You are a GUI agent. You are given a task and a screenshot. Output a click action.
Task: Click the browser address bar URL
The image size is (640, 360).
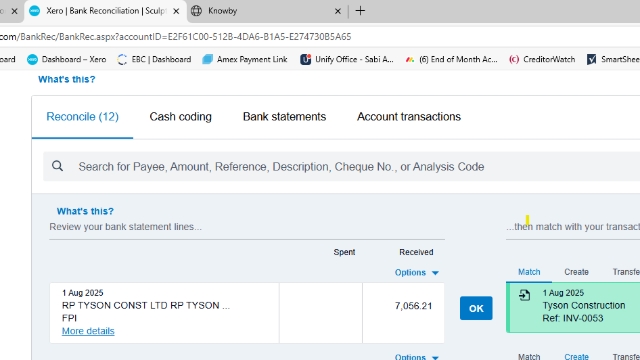tap(176, 37)
